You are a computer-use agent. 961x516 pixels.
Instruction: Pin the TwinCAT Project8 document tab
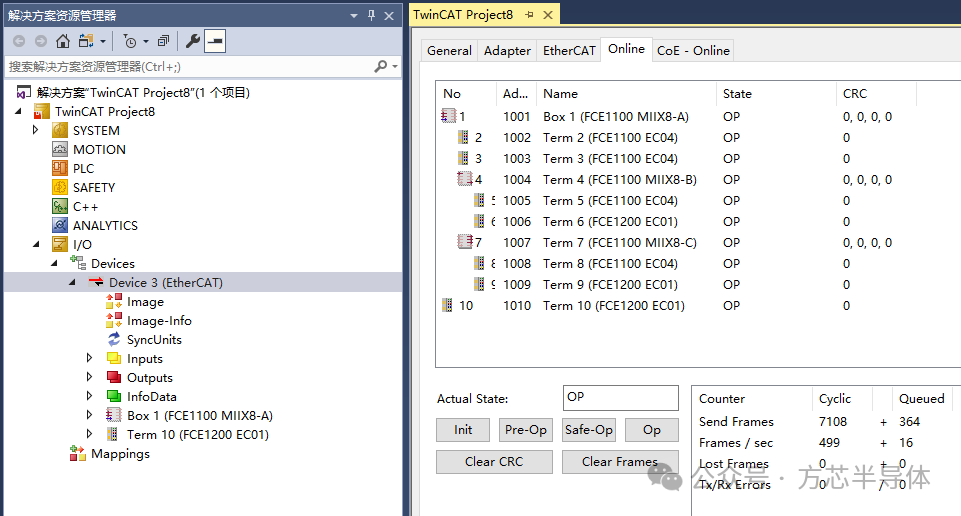pos(529,15)
